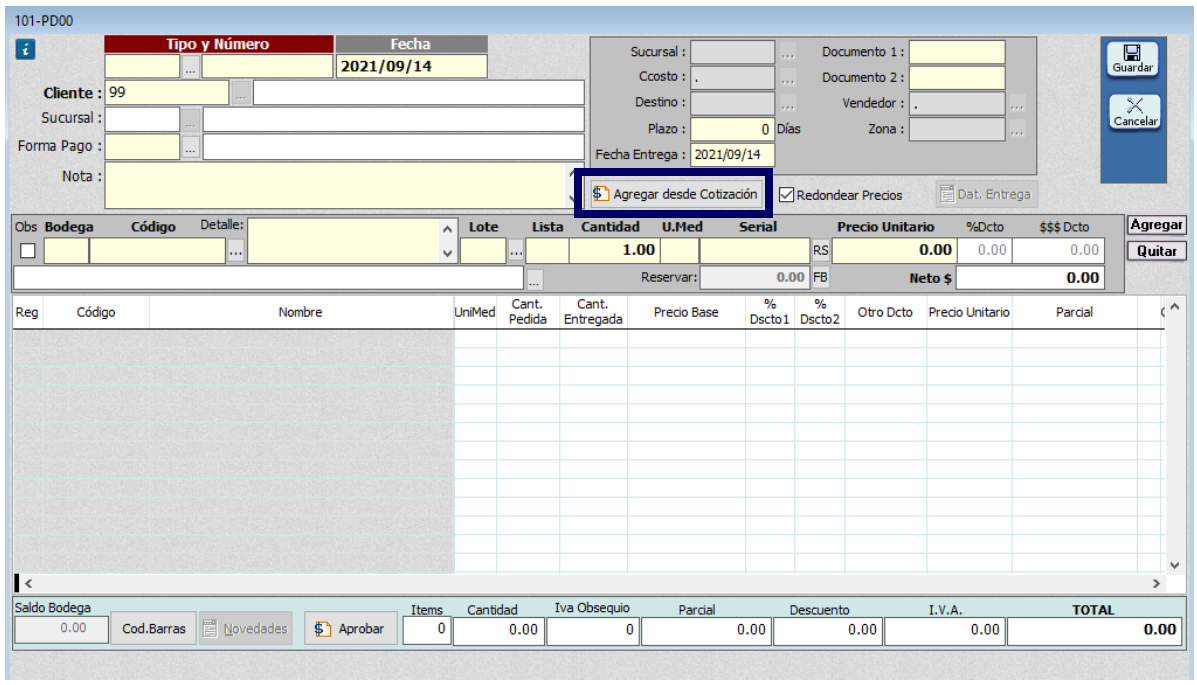Click Detalle scroll up arrow
Viewport: 1197px width, 685px height.
pyautogui.click(x=448, y=228)
